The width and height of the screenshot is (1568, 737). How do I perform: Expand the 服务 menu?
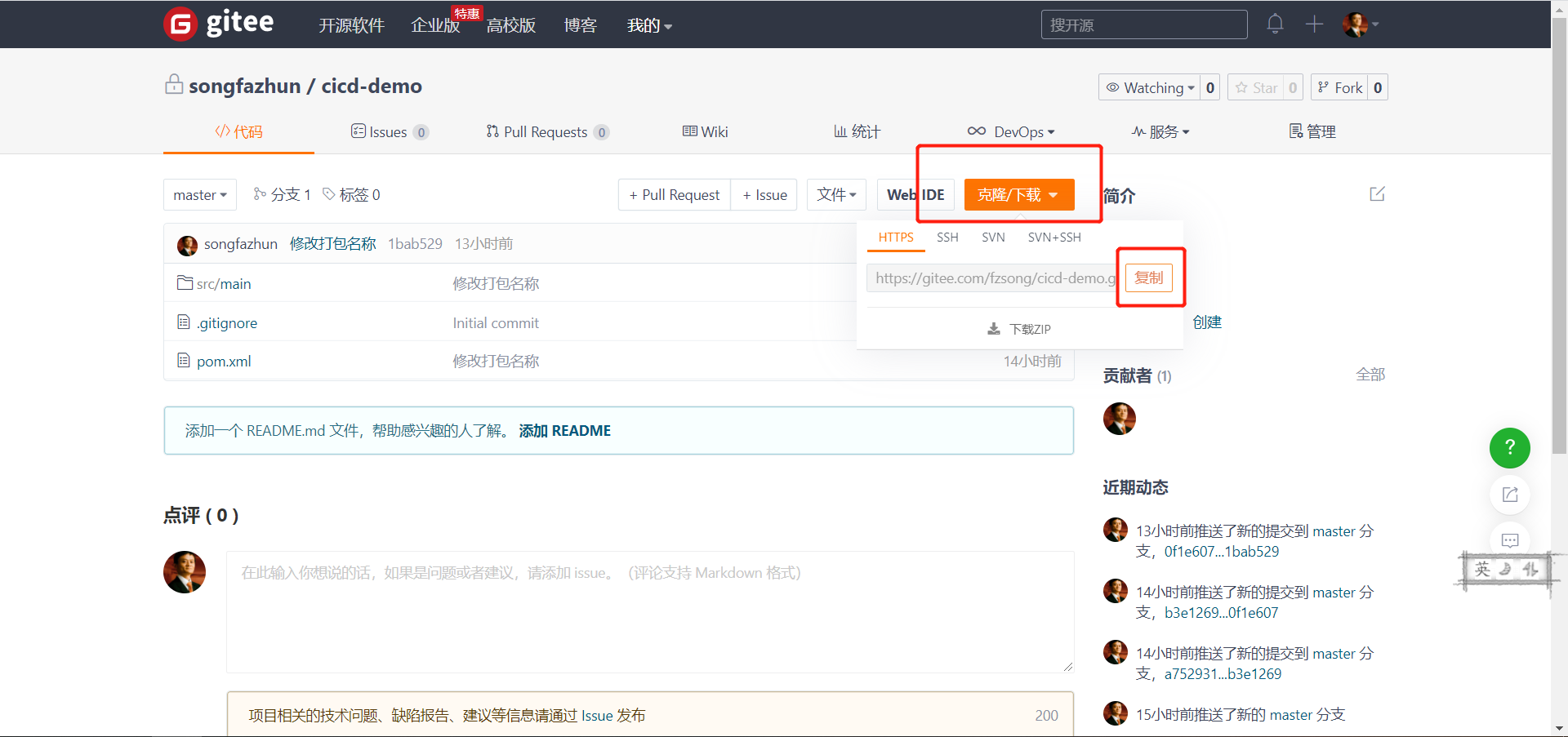click(1160, 132)
